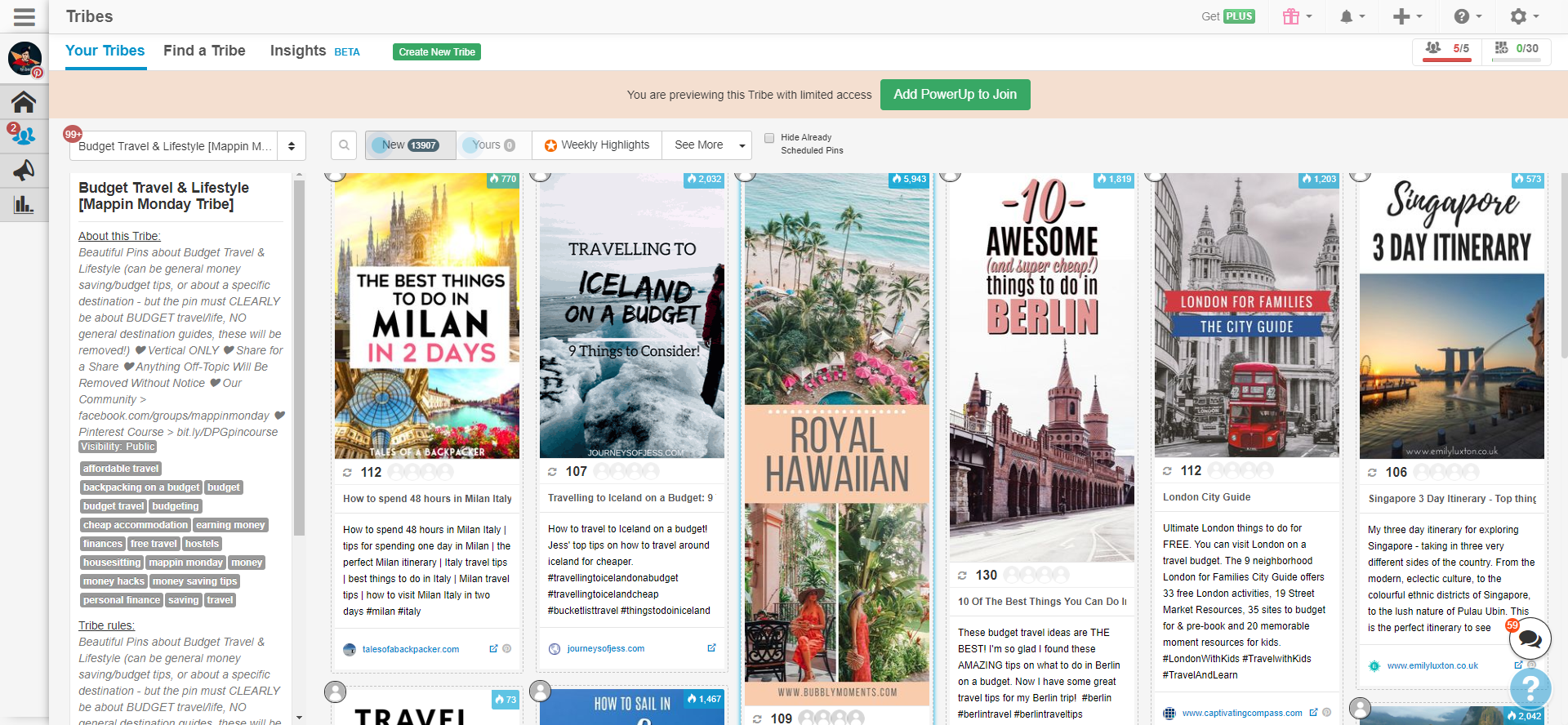Open the bar chart insights icon
Image resolution: width=1568 pixels, height=725 pixels.
pos(24,204)
